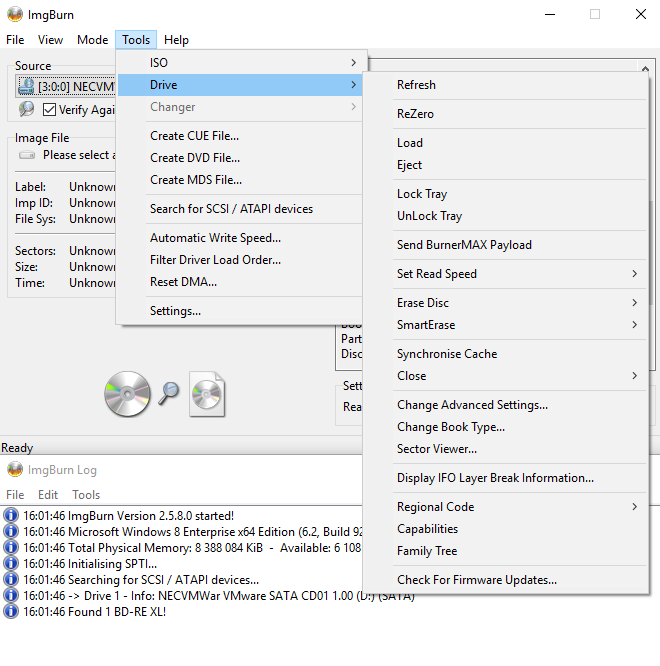Viewport: 660px width, 666px height.
Task: Click the magnifier verify icon beside disc
Action: (169, 393)
